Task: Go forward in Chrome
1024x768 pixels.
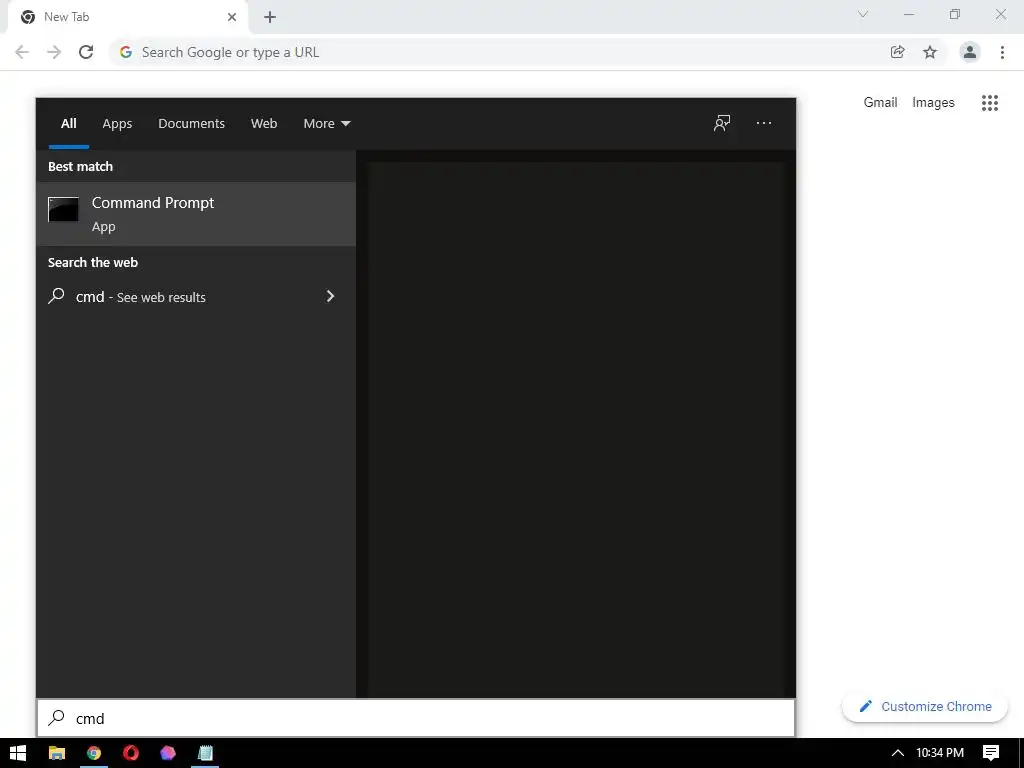Action: [54, 52]
